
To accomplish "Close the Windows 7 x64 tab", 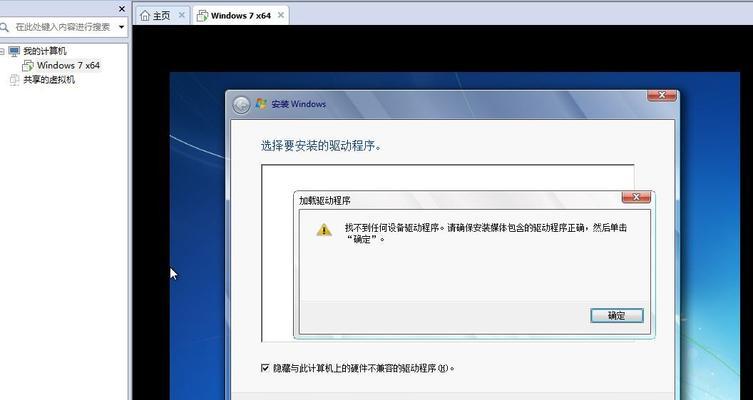I will coord(280,15).
